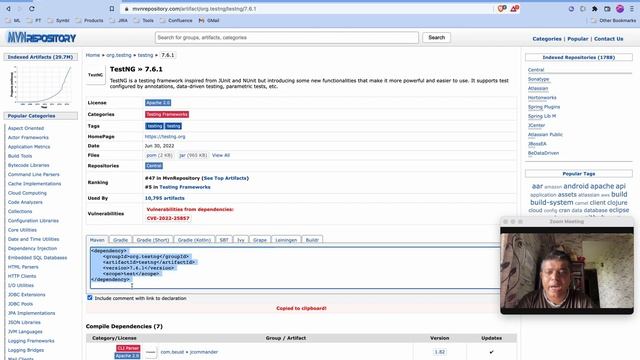The width and height of the screenshot is (640, 360).
Task: Open the Brave Rewards triangle icon
Action: [x=515, y=9]
